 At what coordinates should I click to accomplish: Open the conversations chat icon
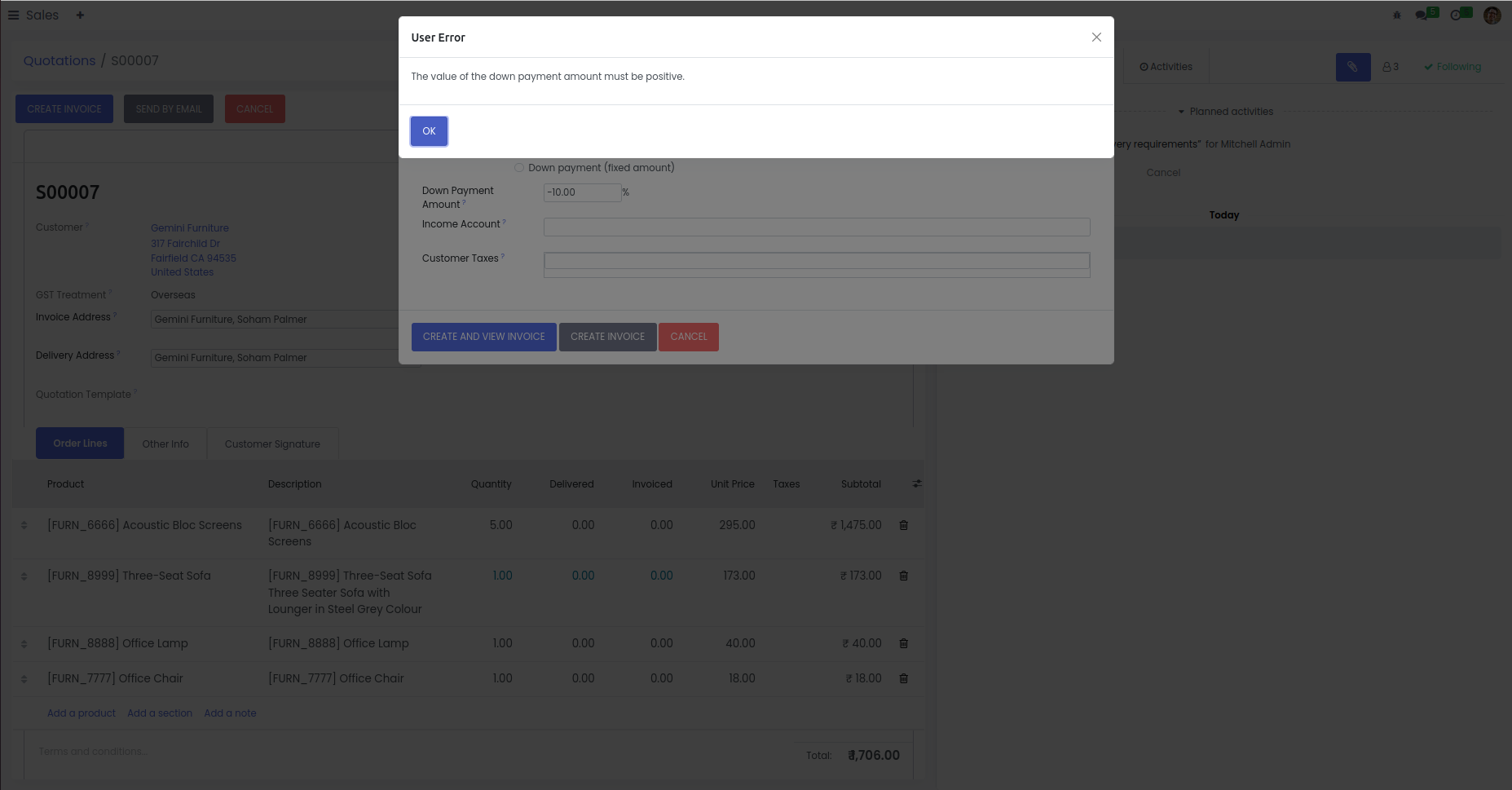[x=1423, y=15]
